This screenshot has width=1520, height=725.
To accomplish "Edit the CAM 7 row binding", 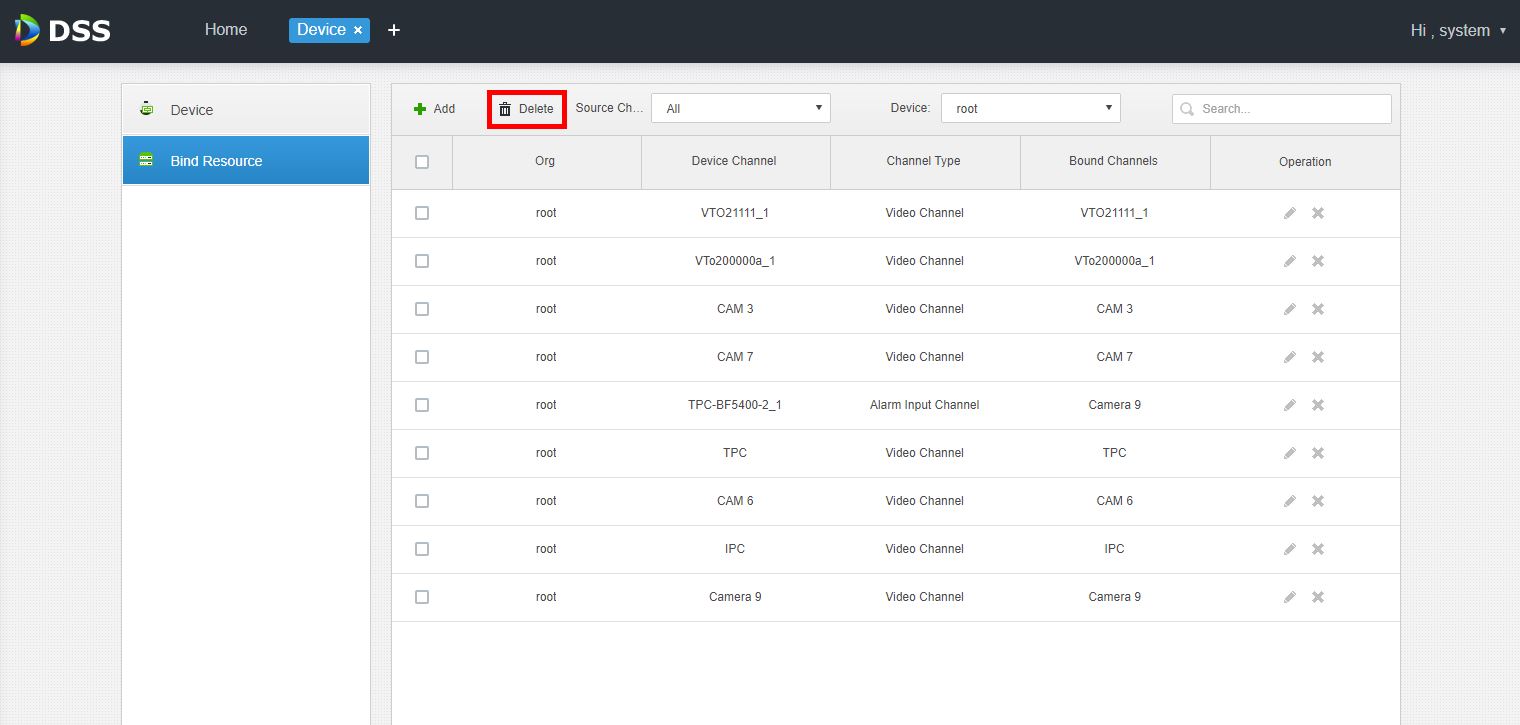I will [x=1290, y=357].
